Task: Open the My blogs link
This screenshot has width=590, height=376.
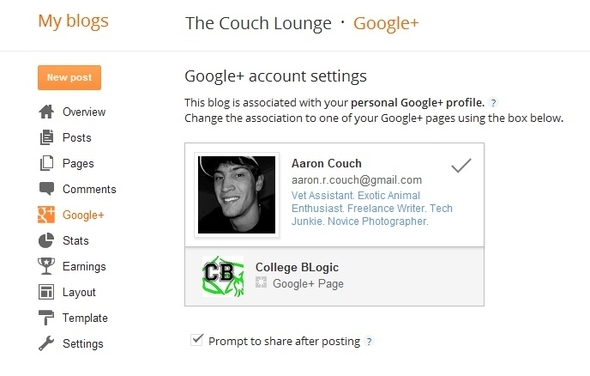Action: click(x=73, y=21)
